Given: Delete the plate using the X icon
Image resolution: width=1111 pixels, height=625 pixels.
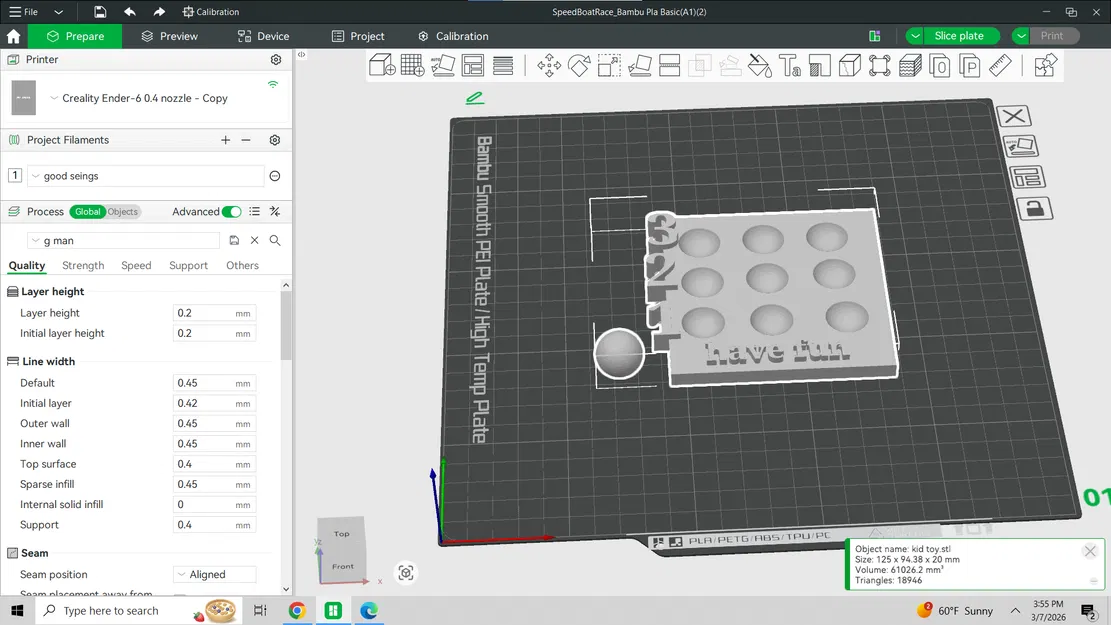Looking at the screenshot, I should point(1014,115).
